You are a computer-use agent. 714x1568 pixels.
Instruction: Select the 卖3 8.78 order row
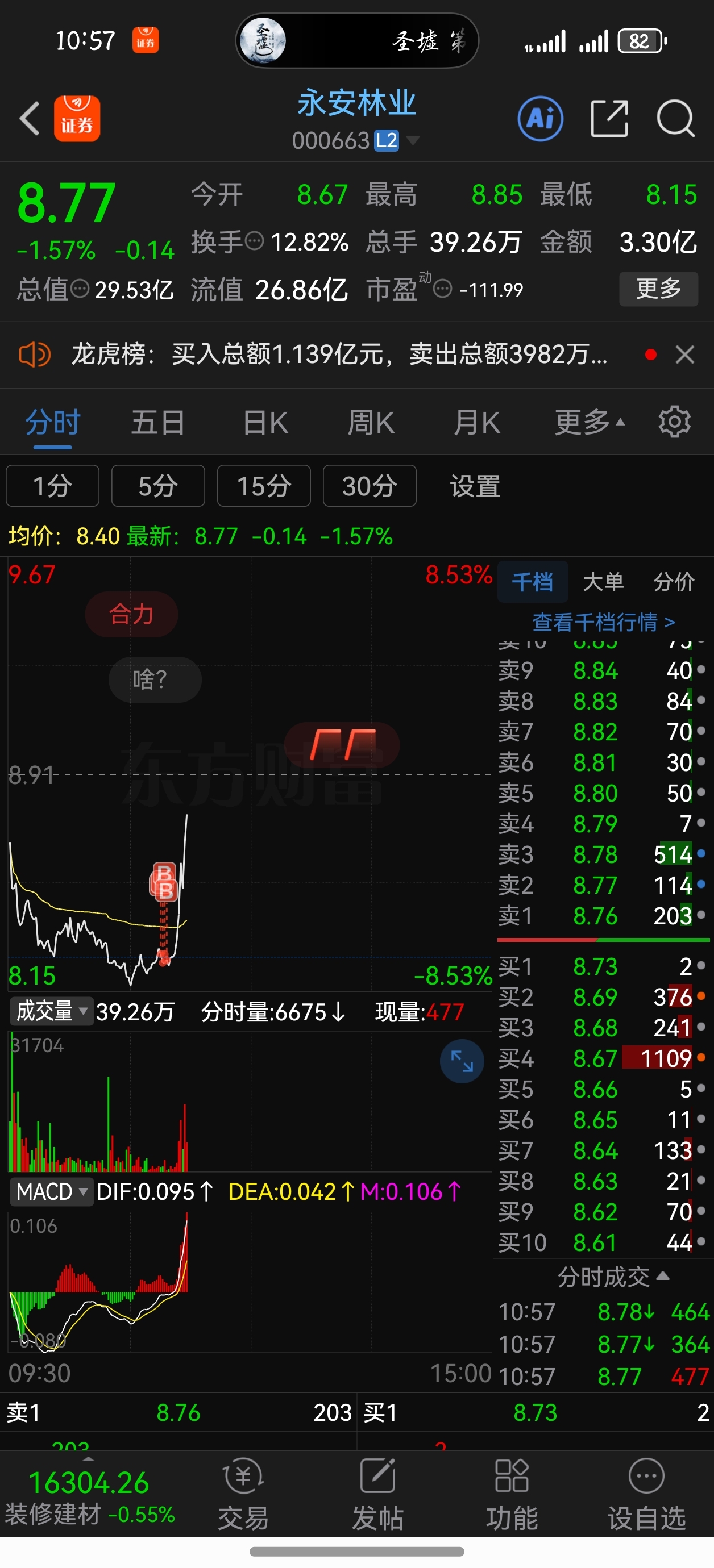click(x=603, y=854)
